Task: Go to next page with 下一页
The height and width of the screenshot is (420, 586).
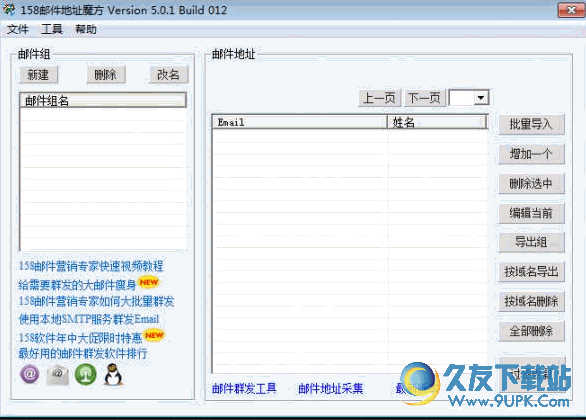Action: pyautogui.click(x=425, y=98)
